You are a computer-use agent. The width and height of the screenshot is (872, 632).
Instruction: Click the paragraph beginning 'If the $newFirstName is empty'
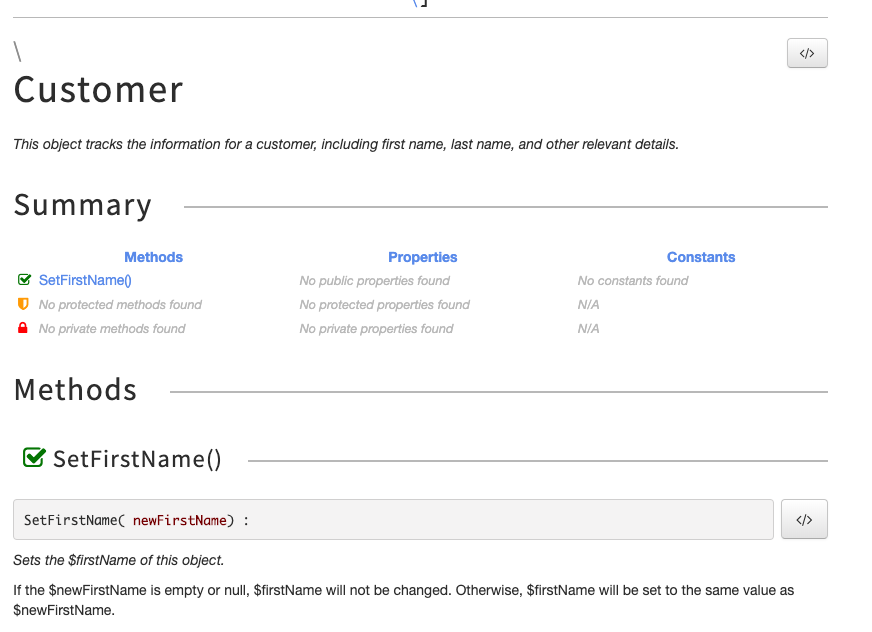[x=404, y=600]
